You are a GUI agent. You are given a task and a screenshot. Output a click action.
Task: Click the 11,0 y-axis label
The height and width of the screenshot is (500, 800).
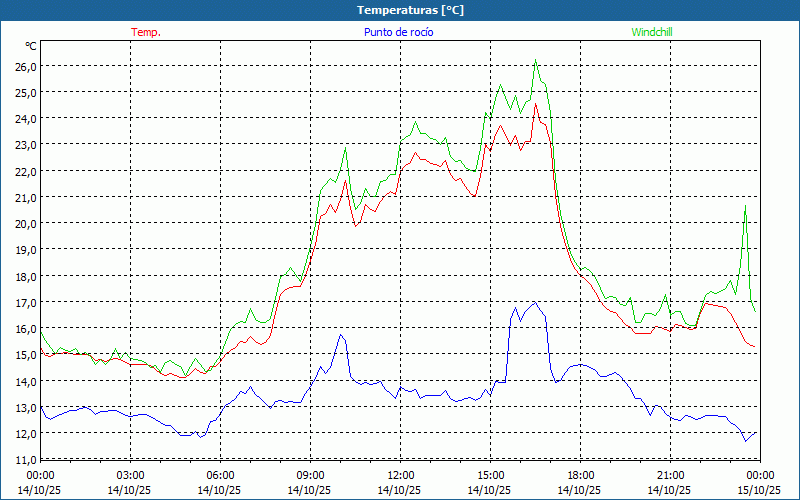click(24, 459)
